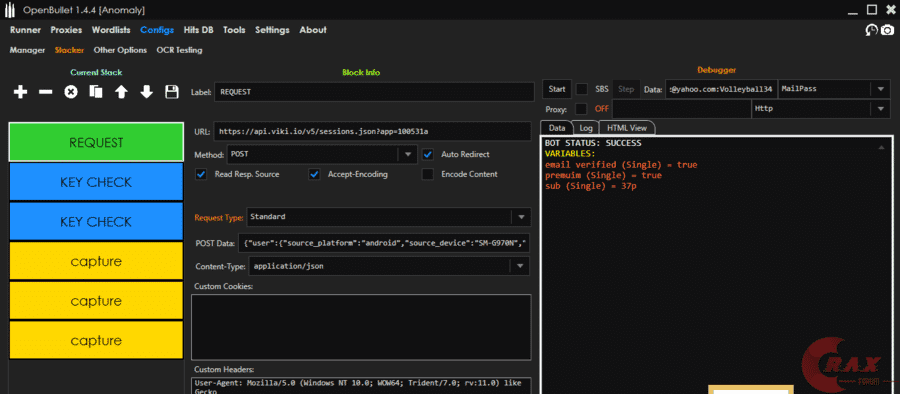Click the URL input field
This screenshot has width=900, height=394.
point(373,132)
